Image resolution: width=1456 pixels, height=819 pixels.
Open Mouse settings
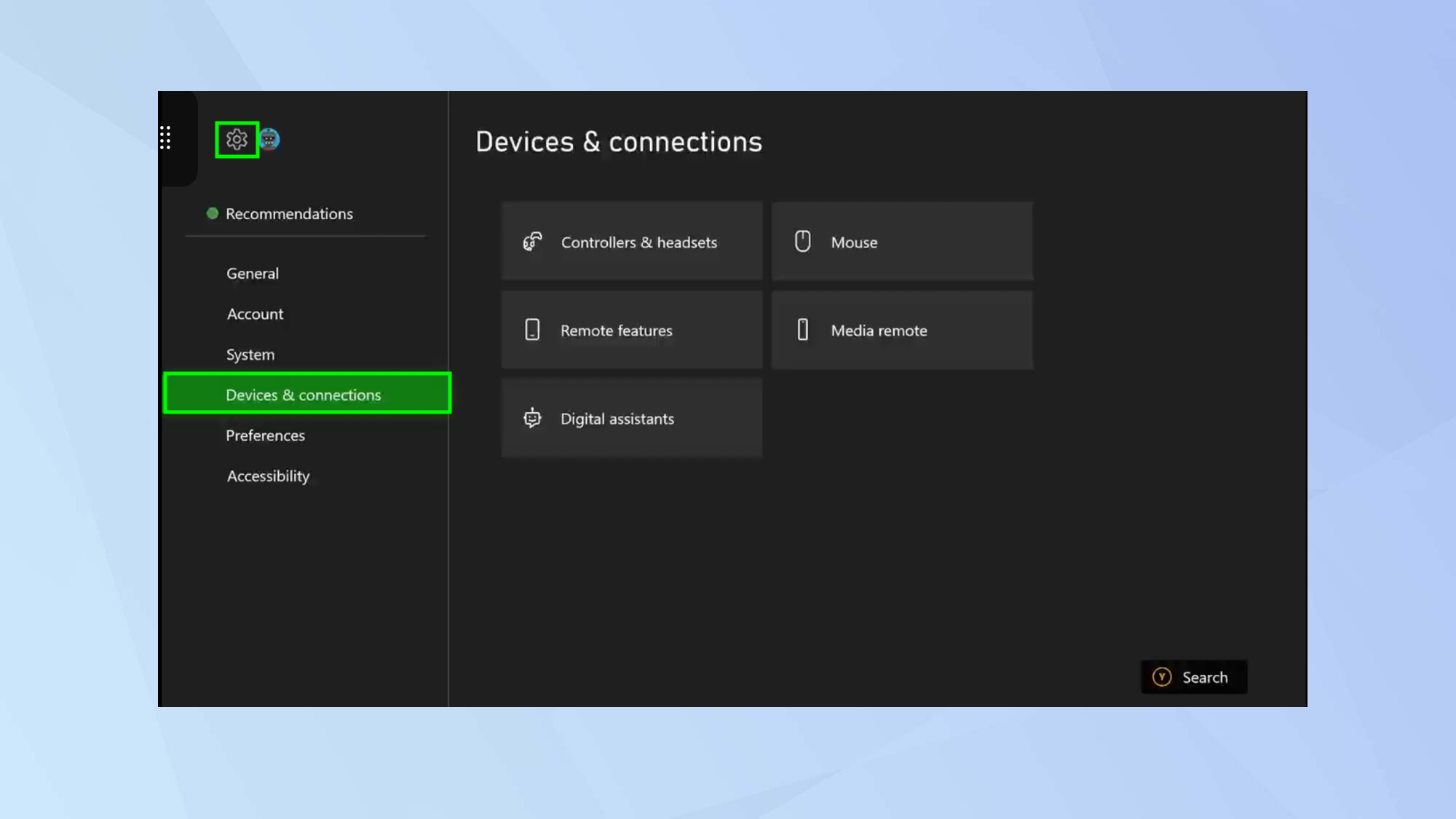pos(900,241)
